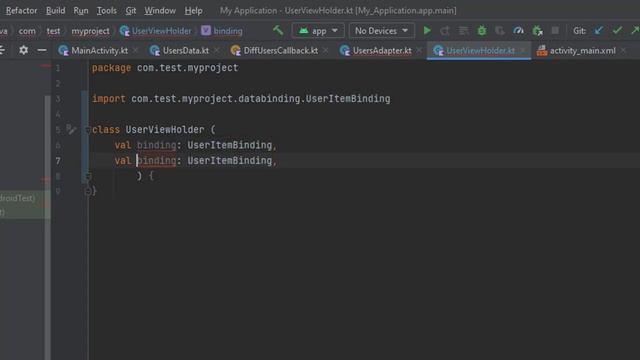
Task: Click the 'myproject' breadcrumb
Action: click(x=90, y=31)
